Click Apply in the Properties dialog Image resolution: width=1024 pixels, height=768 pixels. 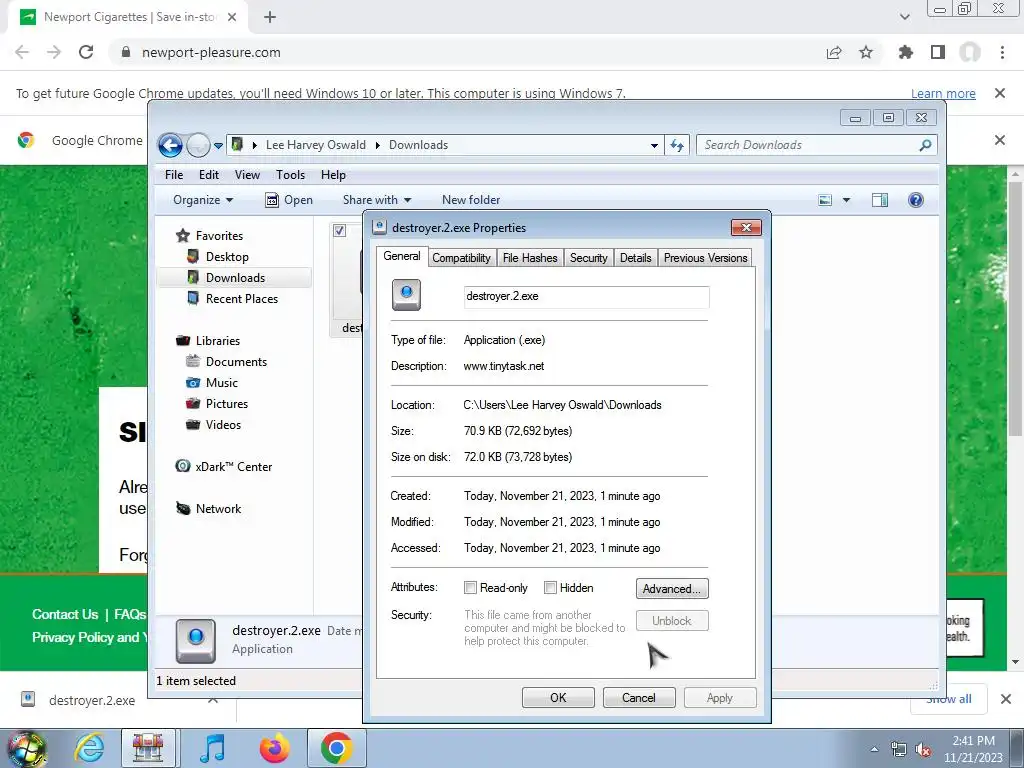tap(720, 697)
